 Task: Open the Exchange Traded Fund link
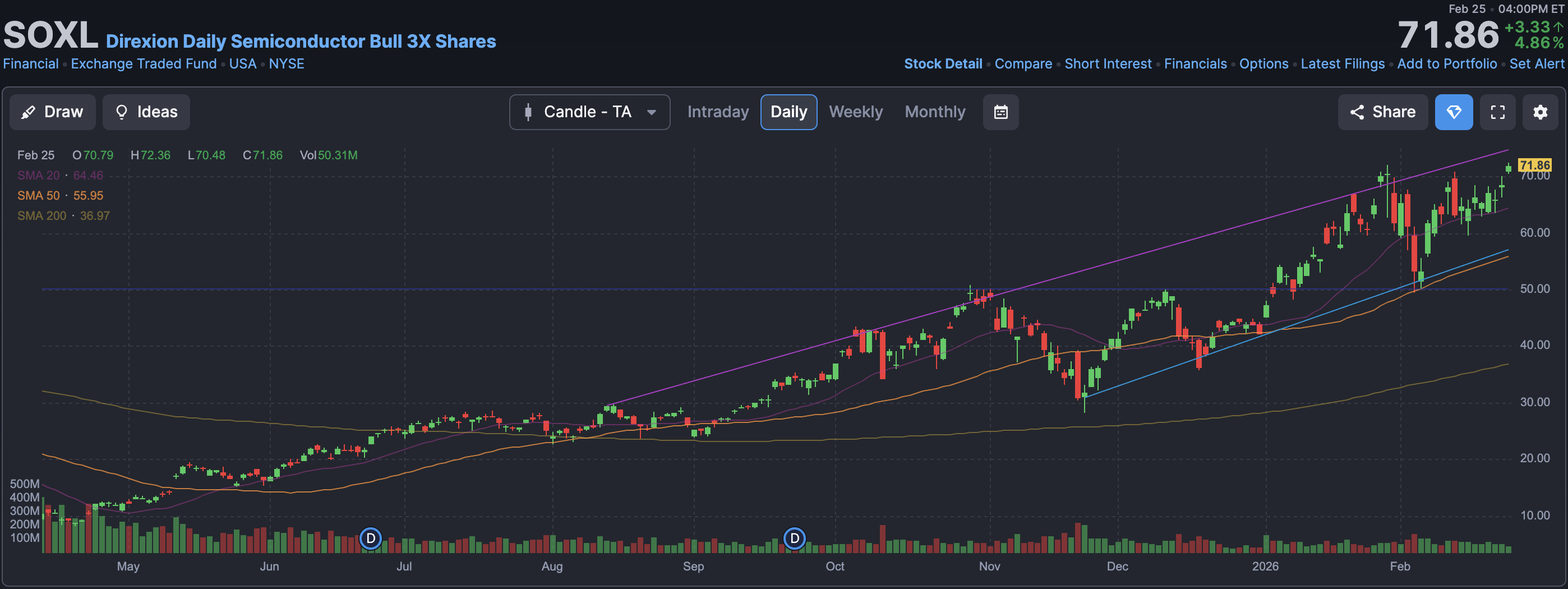pyautogui.click(x=144, y=64)
